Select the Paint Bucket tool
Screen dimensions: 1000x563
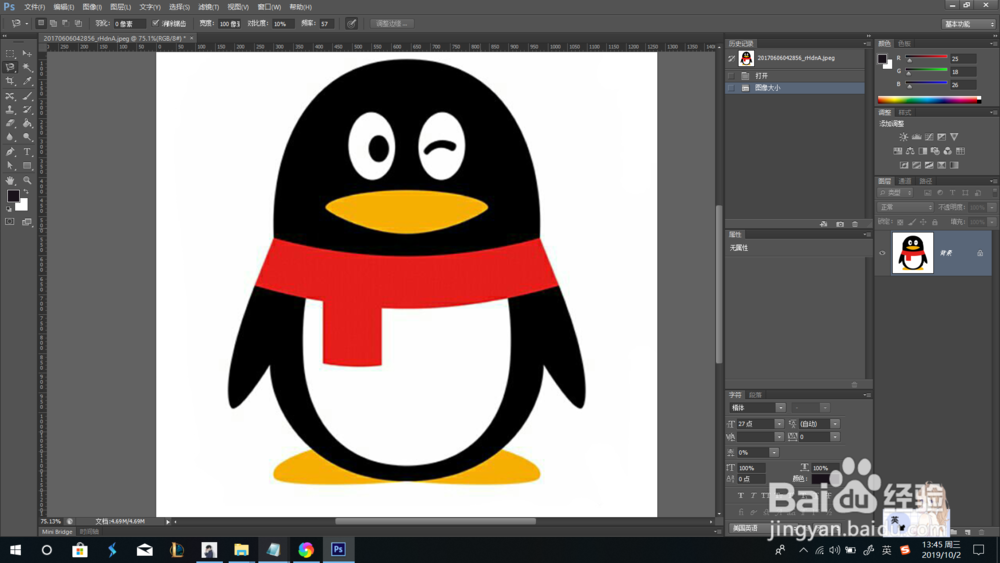click(27, 124)
